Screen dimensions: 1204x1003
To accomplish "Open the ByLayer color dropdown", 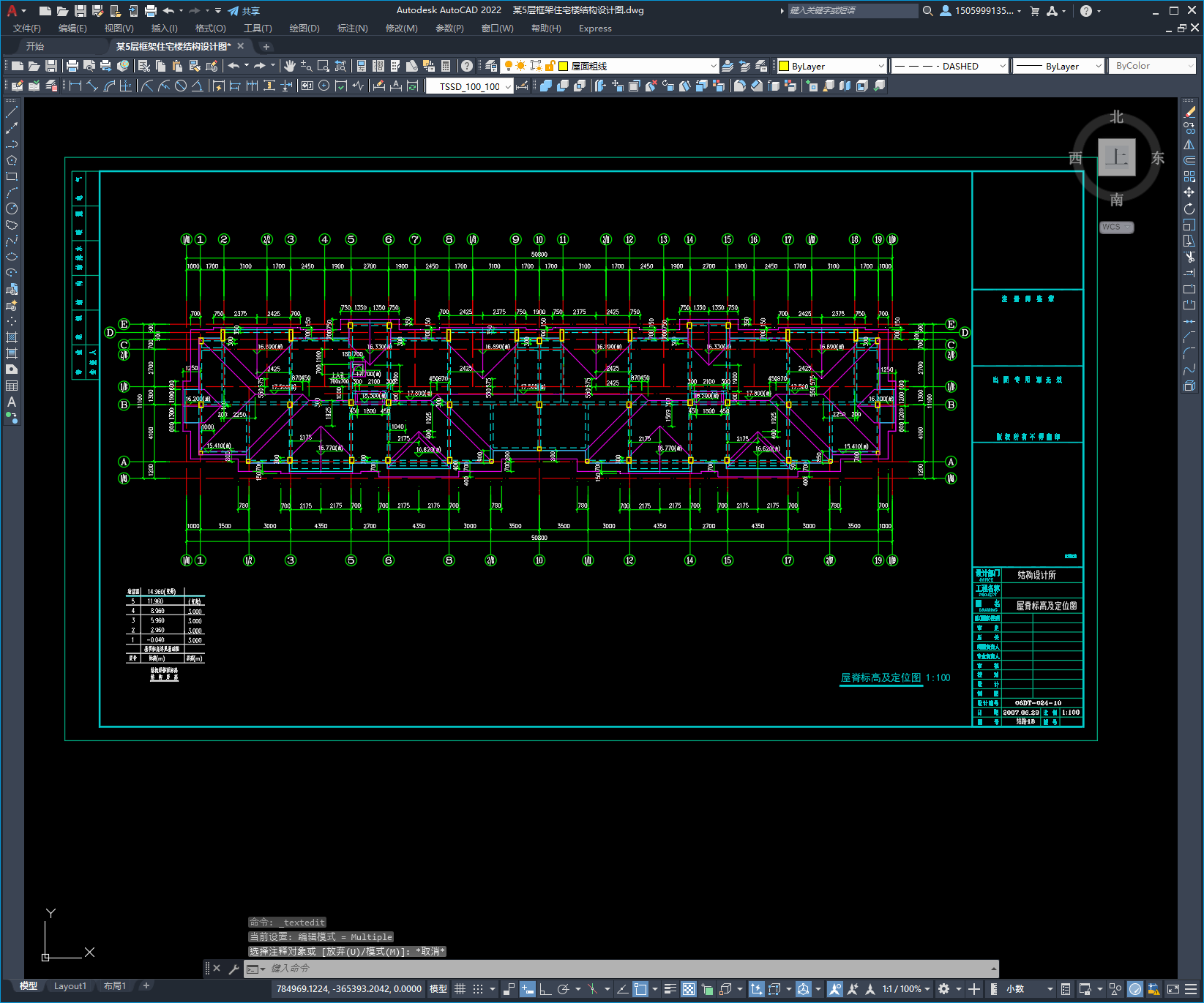I will (x=831, y=66).
